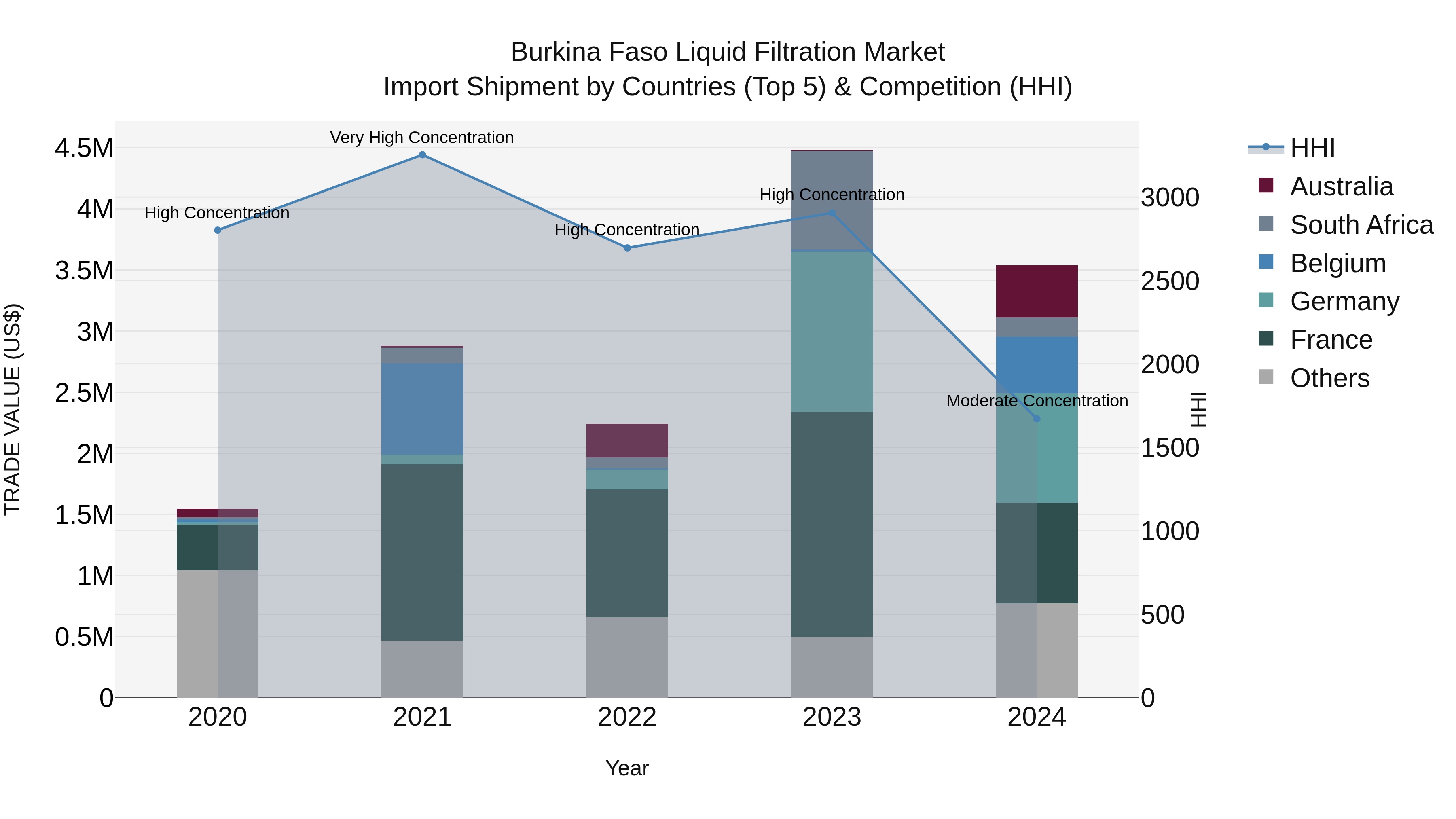Click the 2022 HHI data point
This screenshot has width=1456, height=819.
[x=627, y=248]
